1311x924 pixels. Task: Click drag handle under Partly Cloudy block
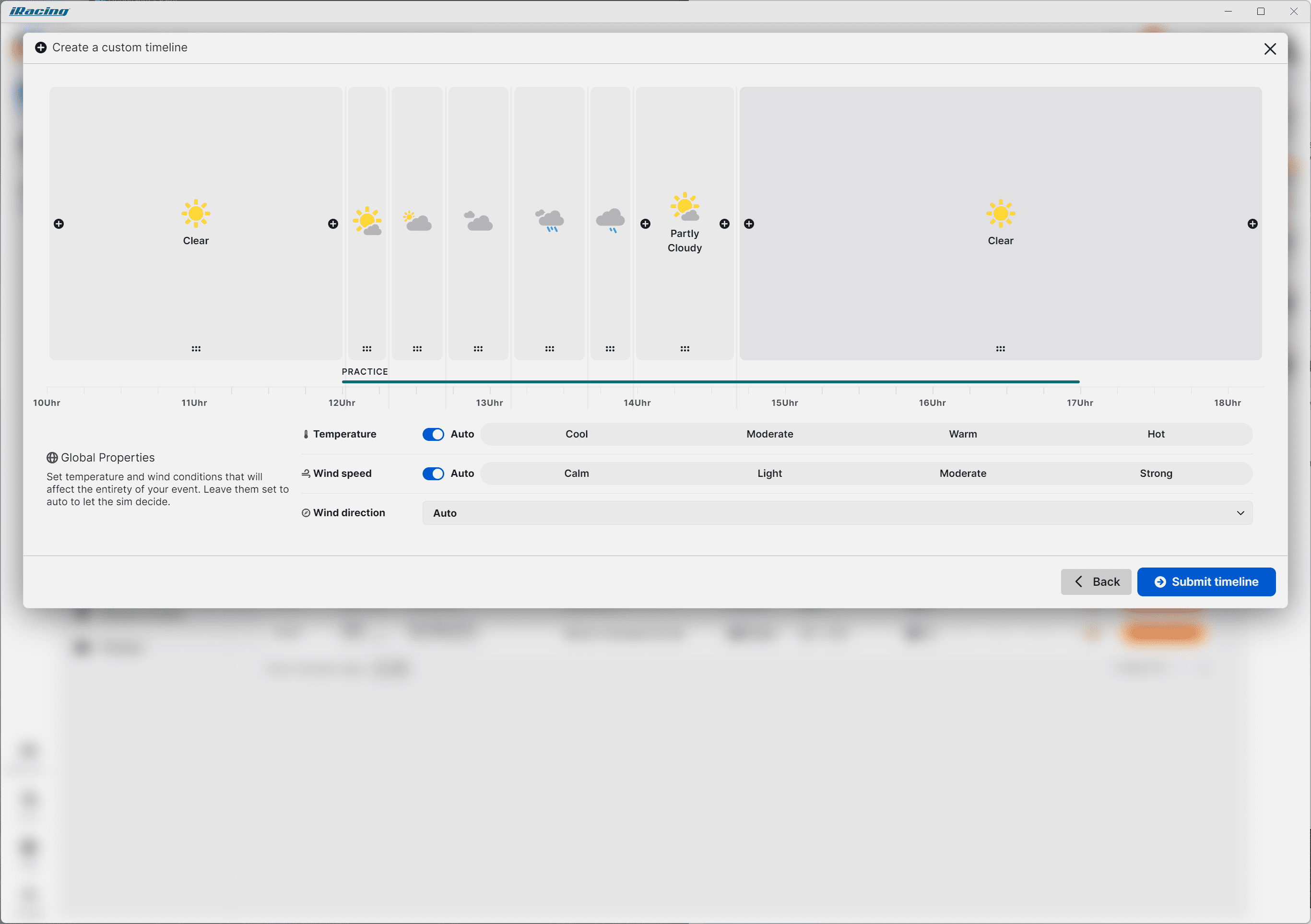(x=685, y=348)
